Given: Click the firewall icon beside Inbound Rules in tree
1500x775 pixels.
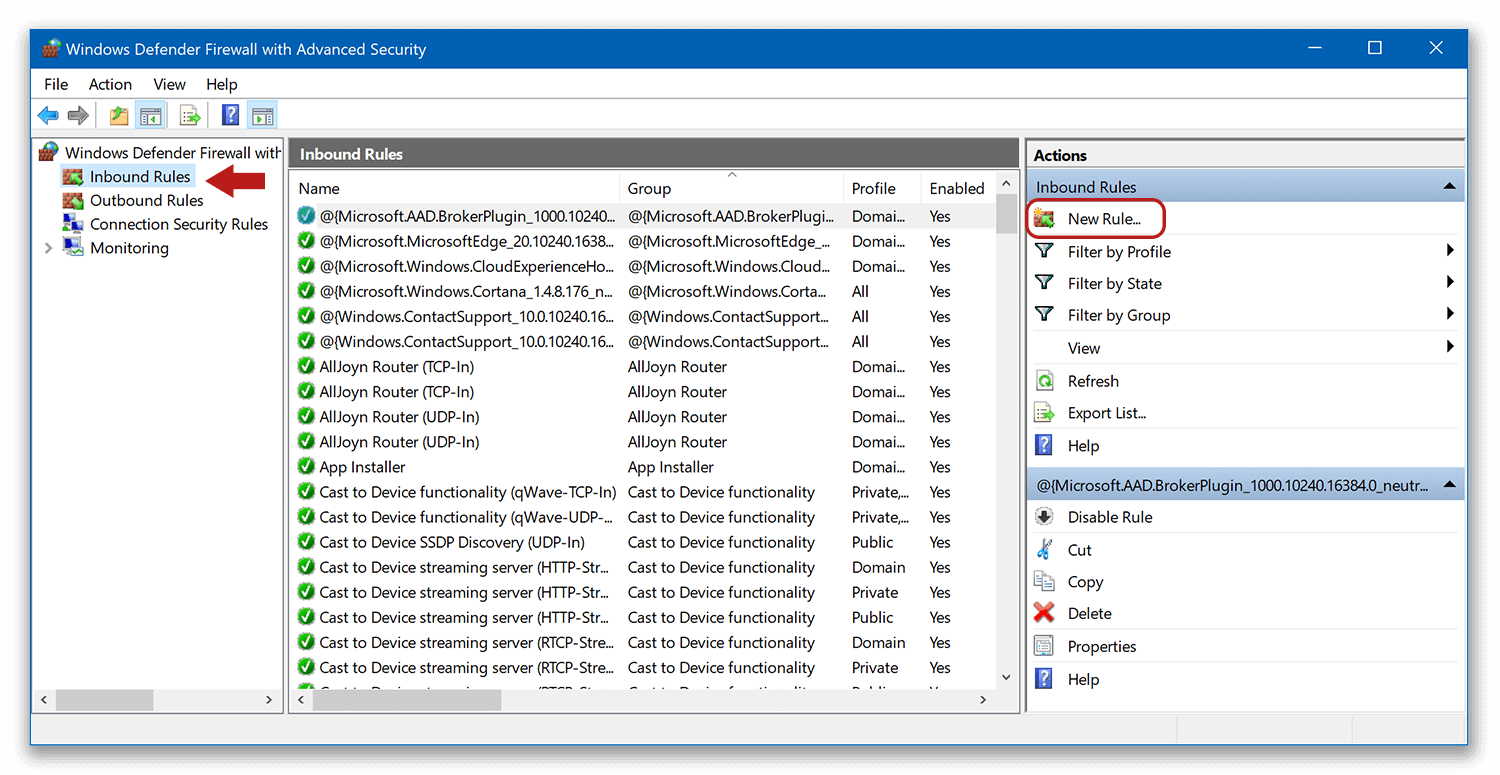Looking at the screenshot, I should point(73,177).
